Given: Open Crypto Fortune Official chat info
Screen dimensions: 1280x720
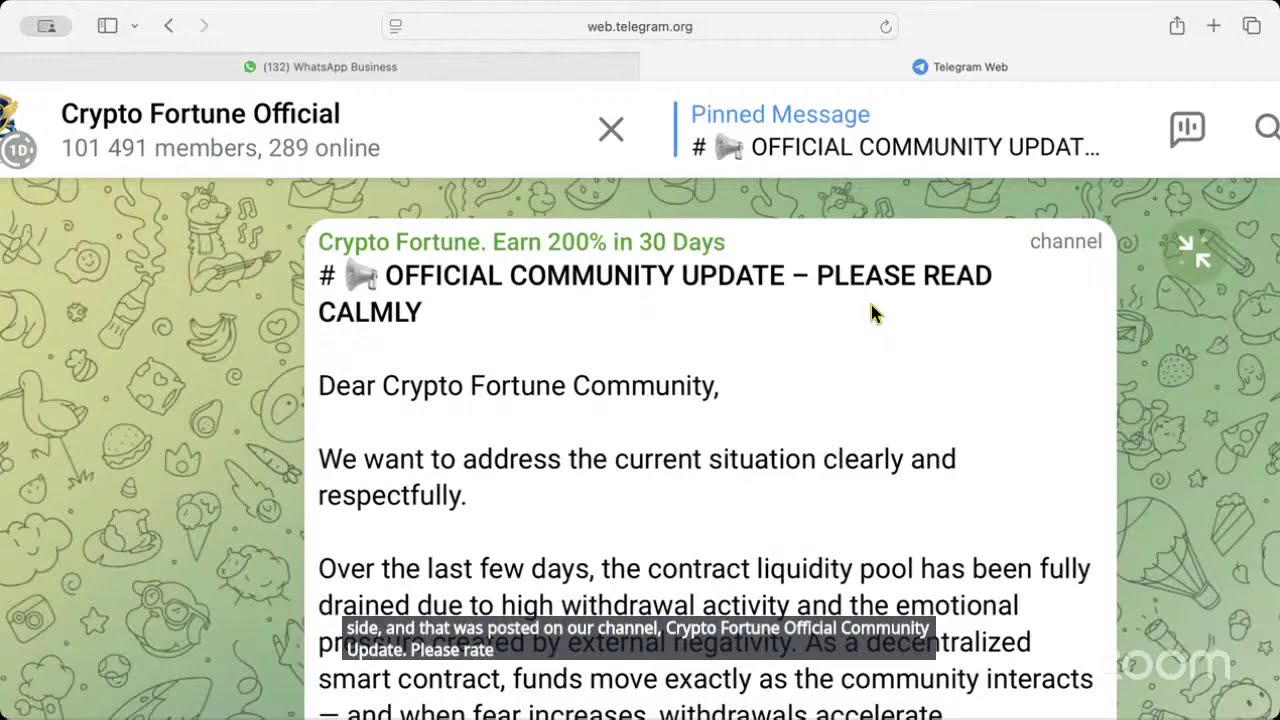Looking at the screenshot, I should [220, 130].
